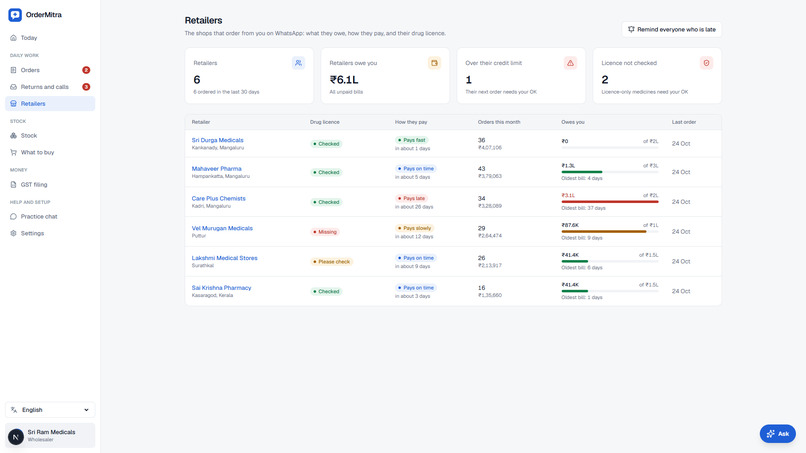Go to Returns and calls
This screenshot has height=453, width=806.
[x=50, y=87]
